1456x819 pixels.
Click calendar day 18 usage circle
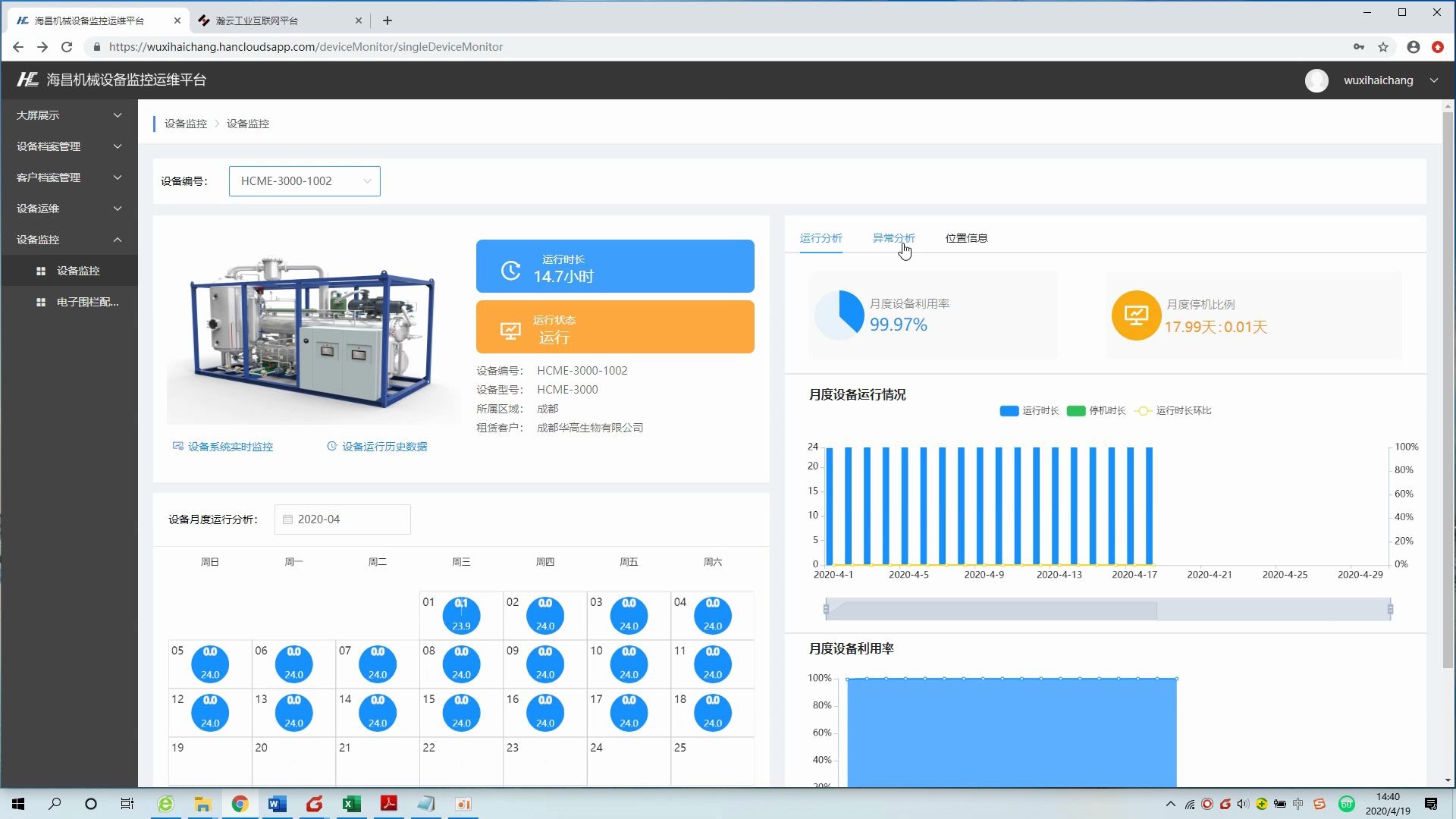pos(713,712)
